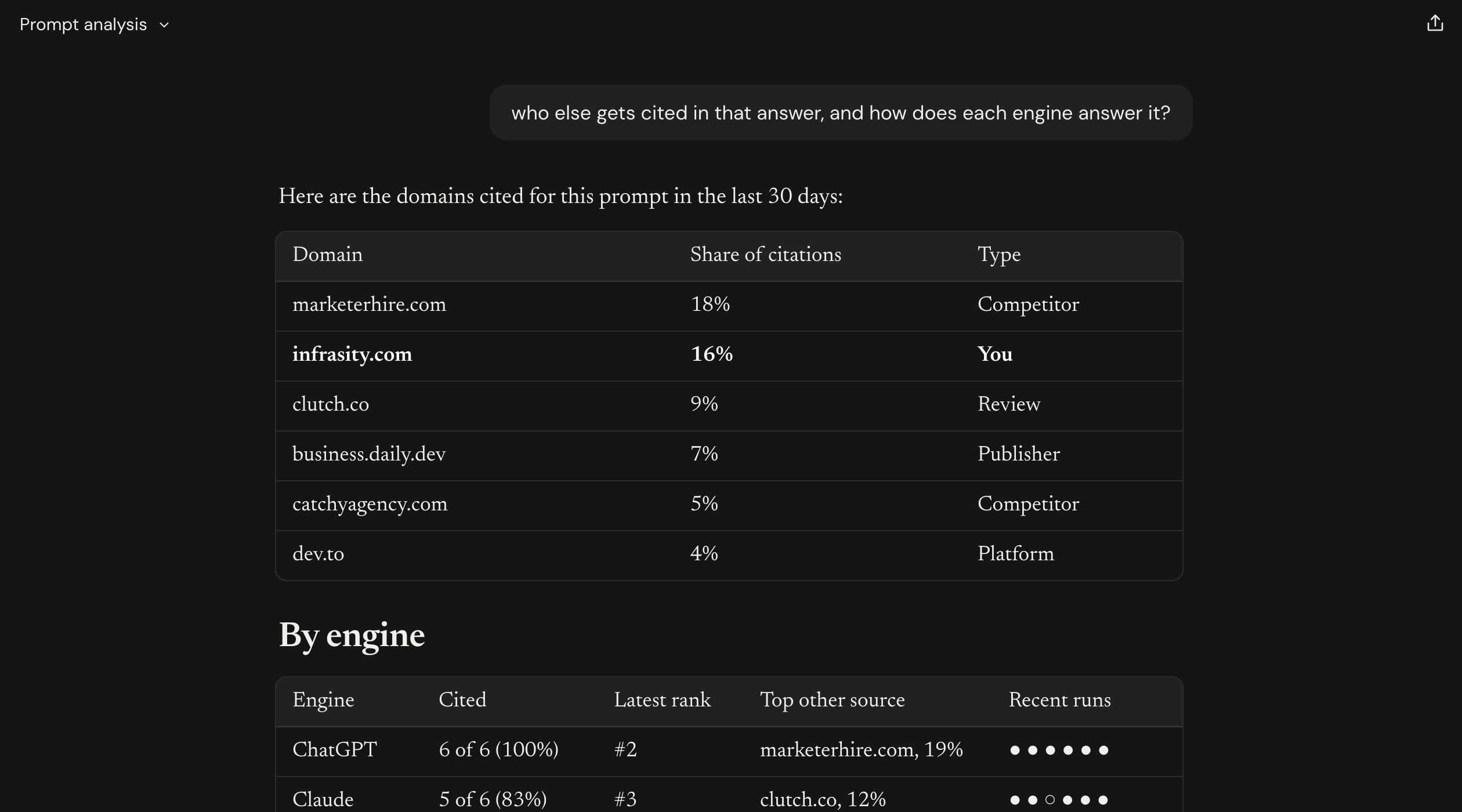Click first Claude recent run dot
1462x812 pixels.
(x=1015, y=800)
